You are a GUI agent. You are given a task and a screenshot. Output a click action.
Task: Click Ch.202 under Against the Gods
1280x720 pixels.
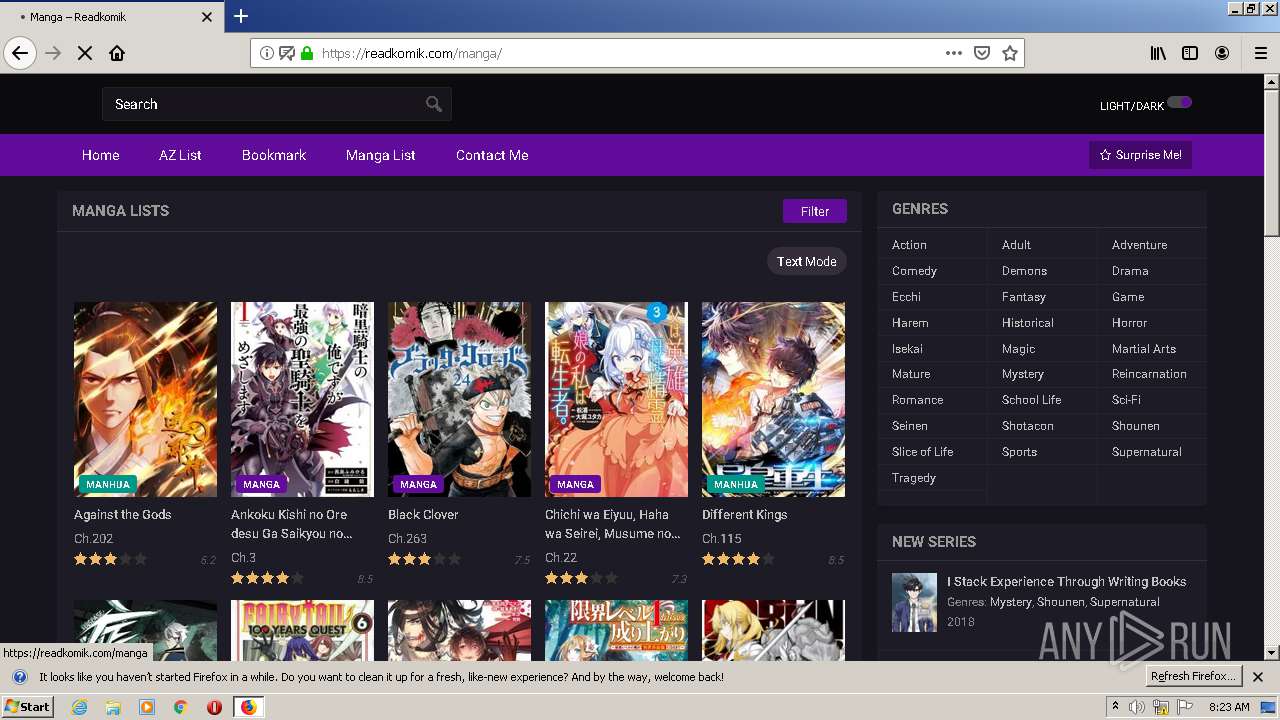(x=93, y=538)
